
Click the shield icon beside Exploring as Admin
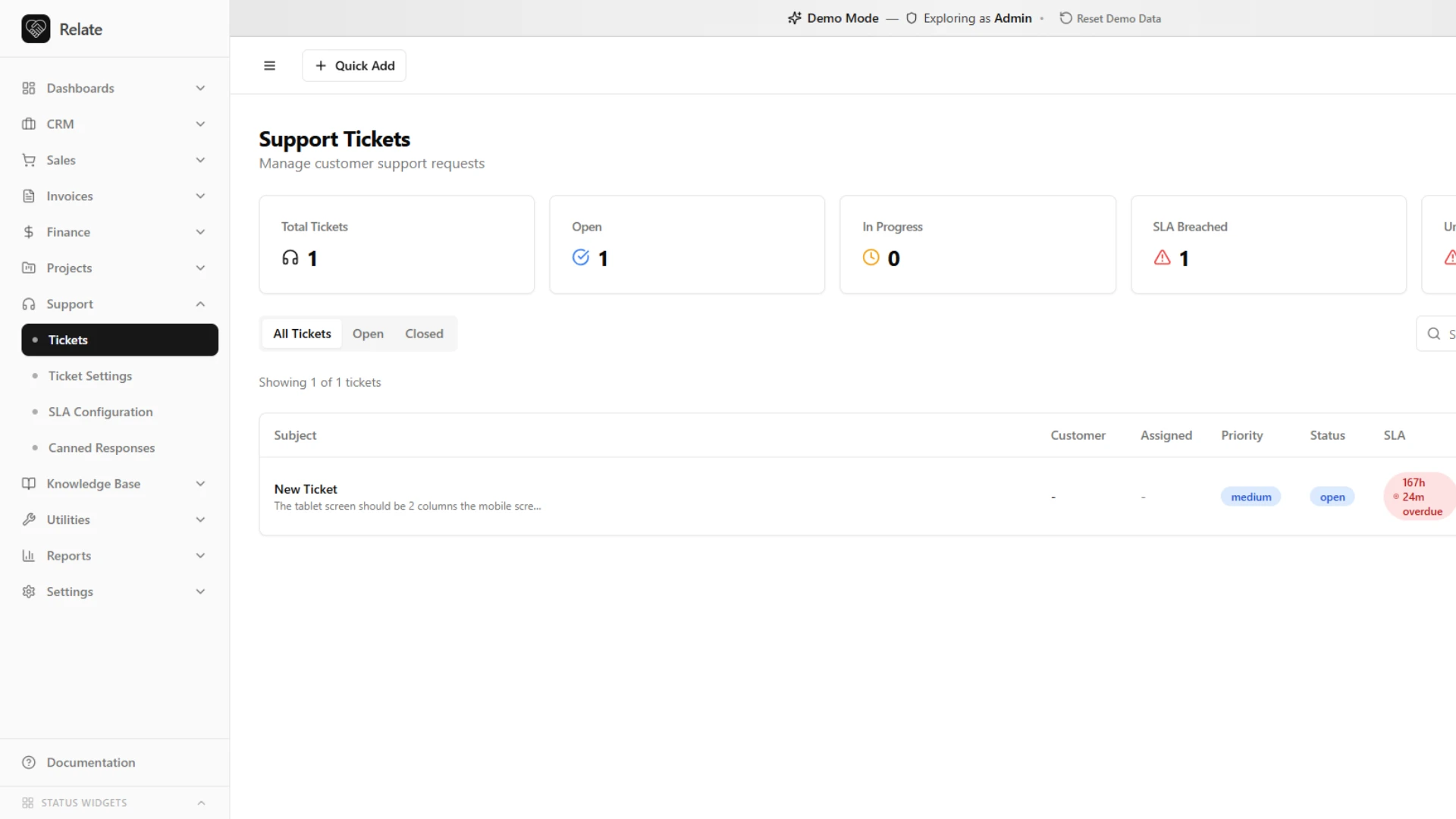tap(912, 18)
